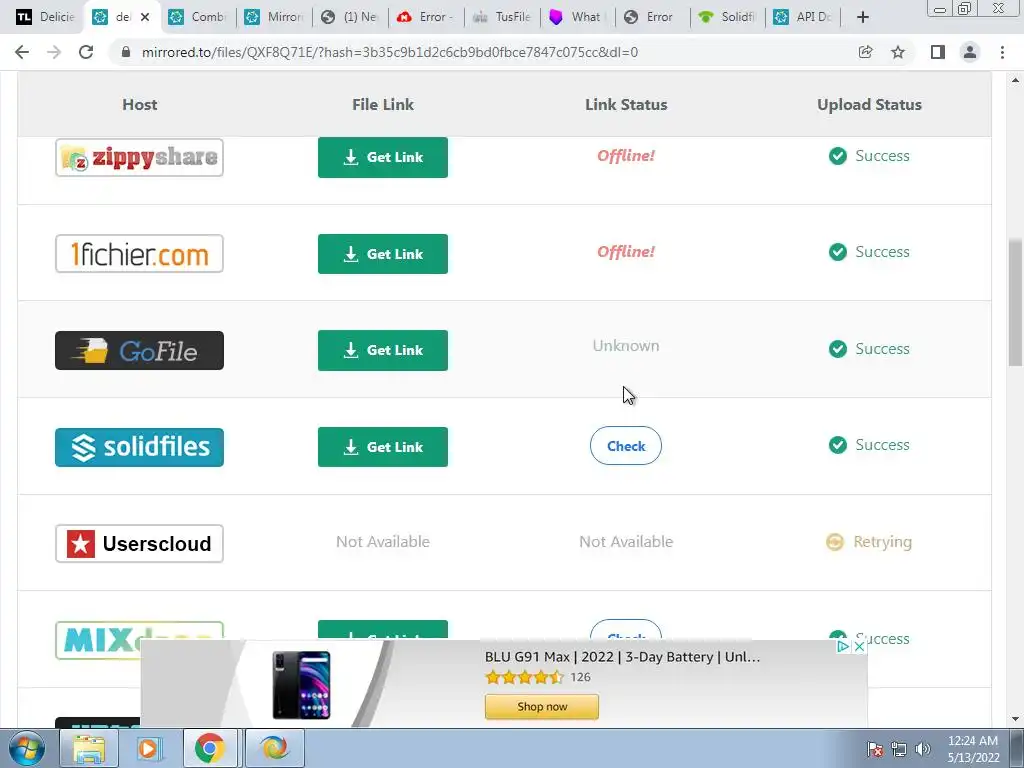Switch to the Delicie tab

(45, 17)
